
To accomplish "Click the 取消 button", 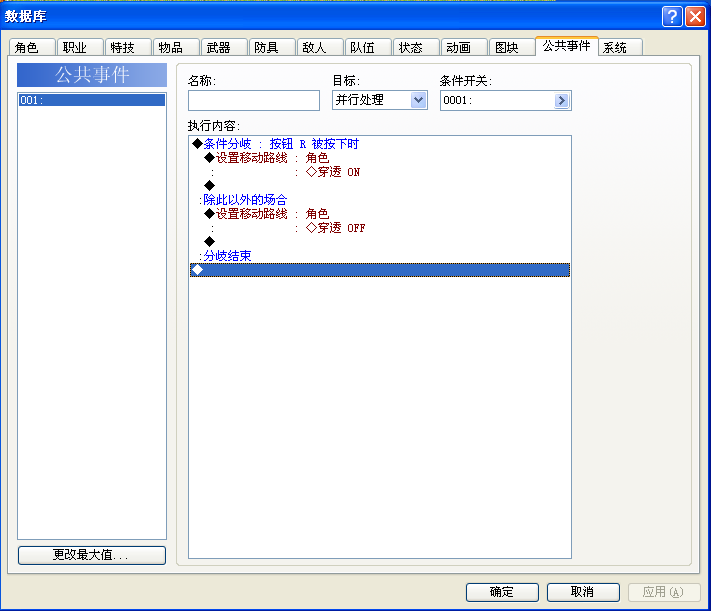I will coord(583,592).
